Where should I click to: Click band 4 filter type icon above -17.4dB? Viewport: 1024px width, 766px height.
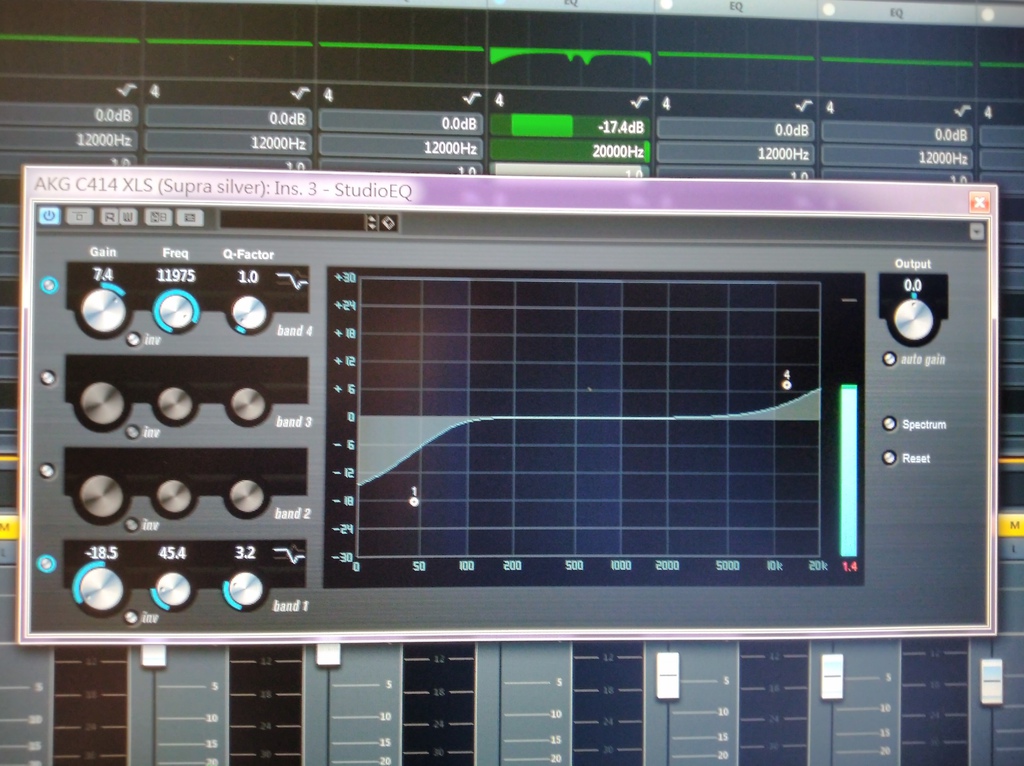pyautogui.click(x=639, y=101)
